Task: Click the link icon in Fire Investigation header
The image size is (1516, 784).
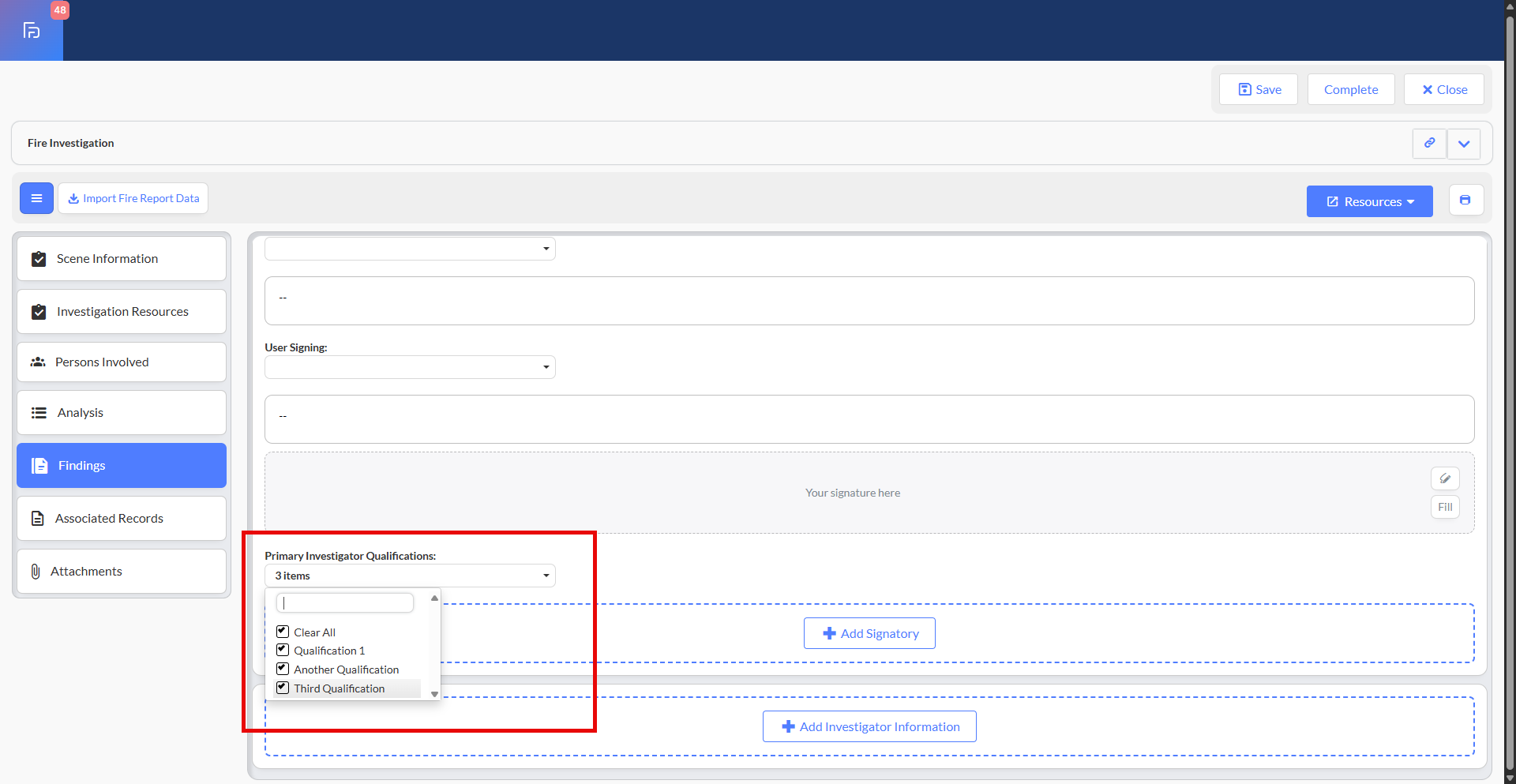Action: pos(1429,144)
